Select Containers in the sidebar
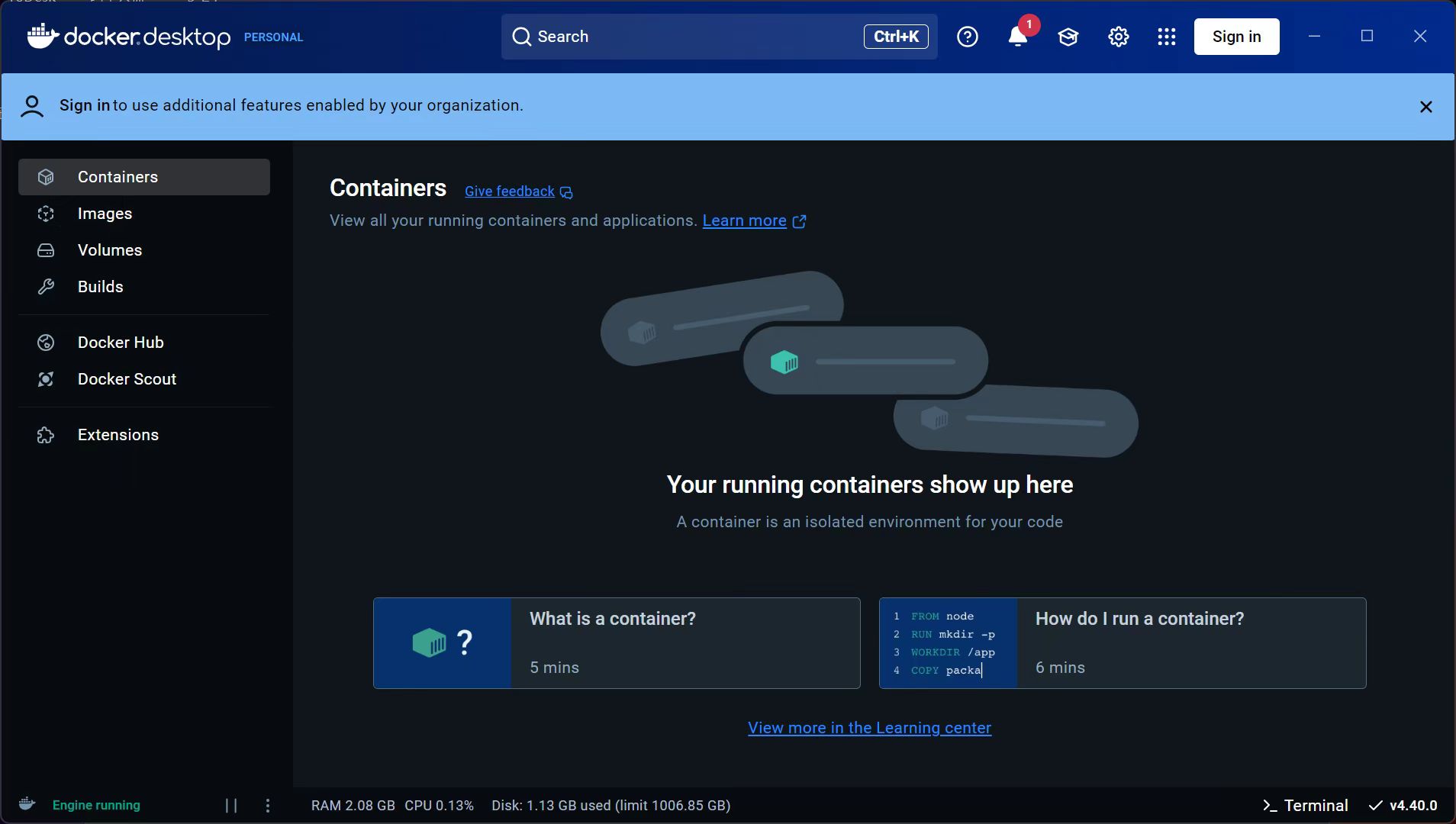Image resolution: width=1456 pixels, height=824 pixels. [144, 177]
